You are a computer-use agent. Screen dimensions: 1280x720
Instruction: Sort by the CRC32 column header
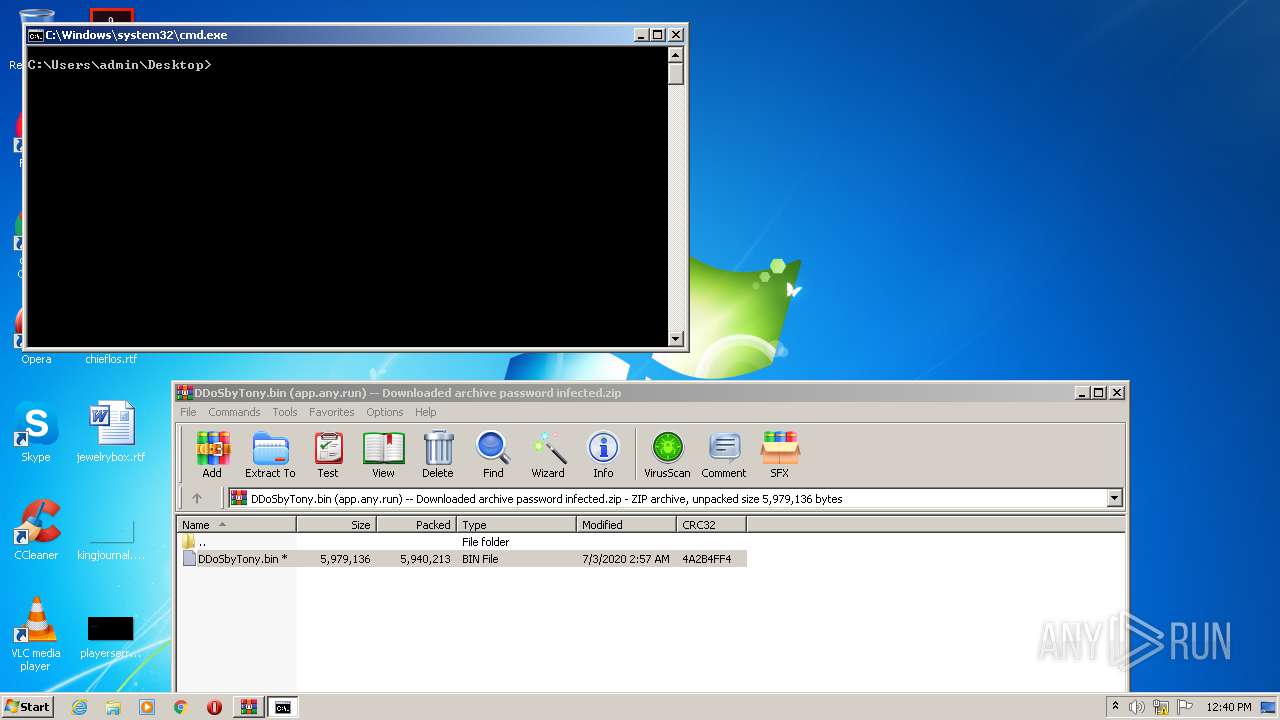711,524
